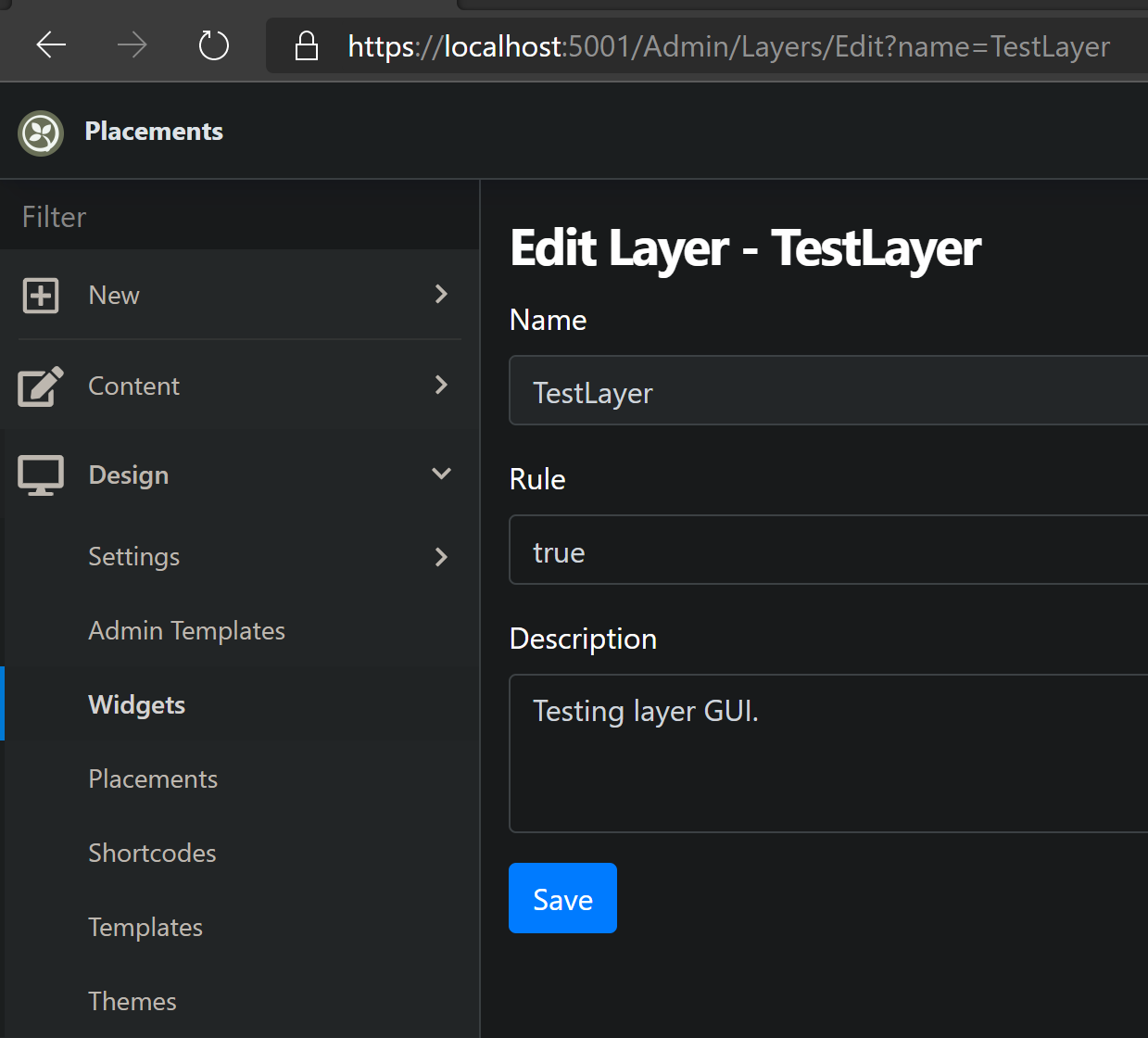Collapse the Design section chevron
Screen dimensions: 1148x1038
[441, 473]
